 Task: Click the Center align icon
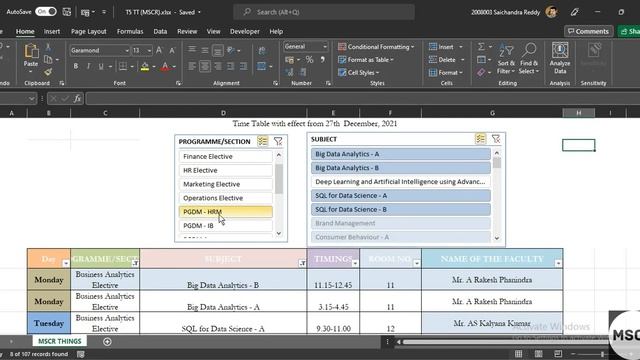pyautogui.click(x=205, y=66)
